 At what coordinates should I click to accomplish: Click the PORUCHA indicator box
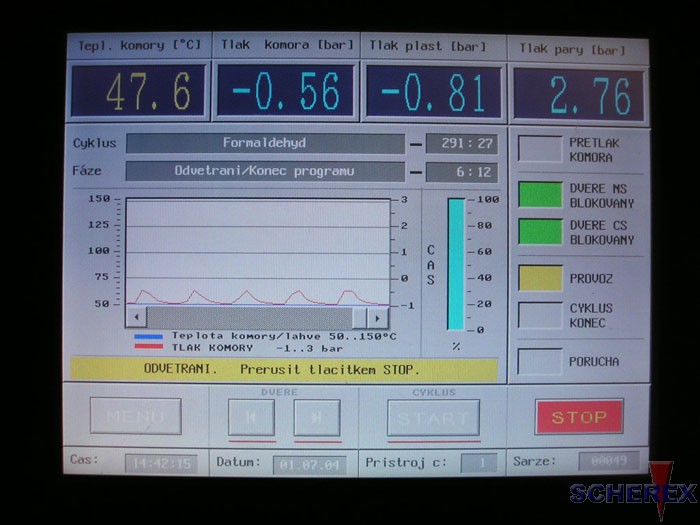tap(539, 361)
